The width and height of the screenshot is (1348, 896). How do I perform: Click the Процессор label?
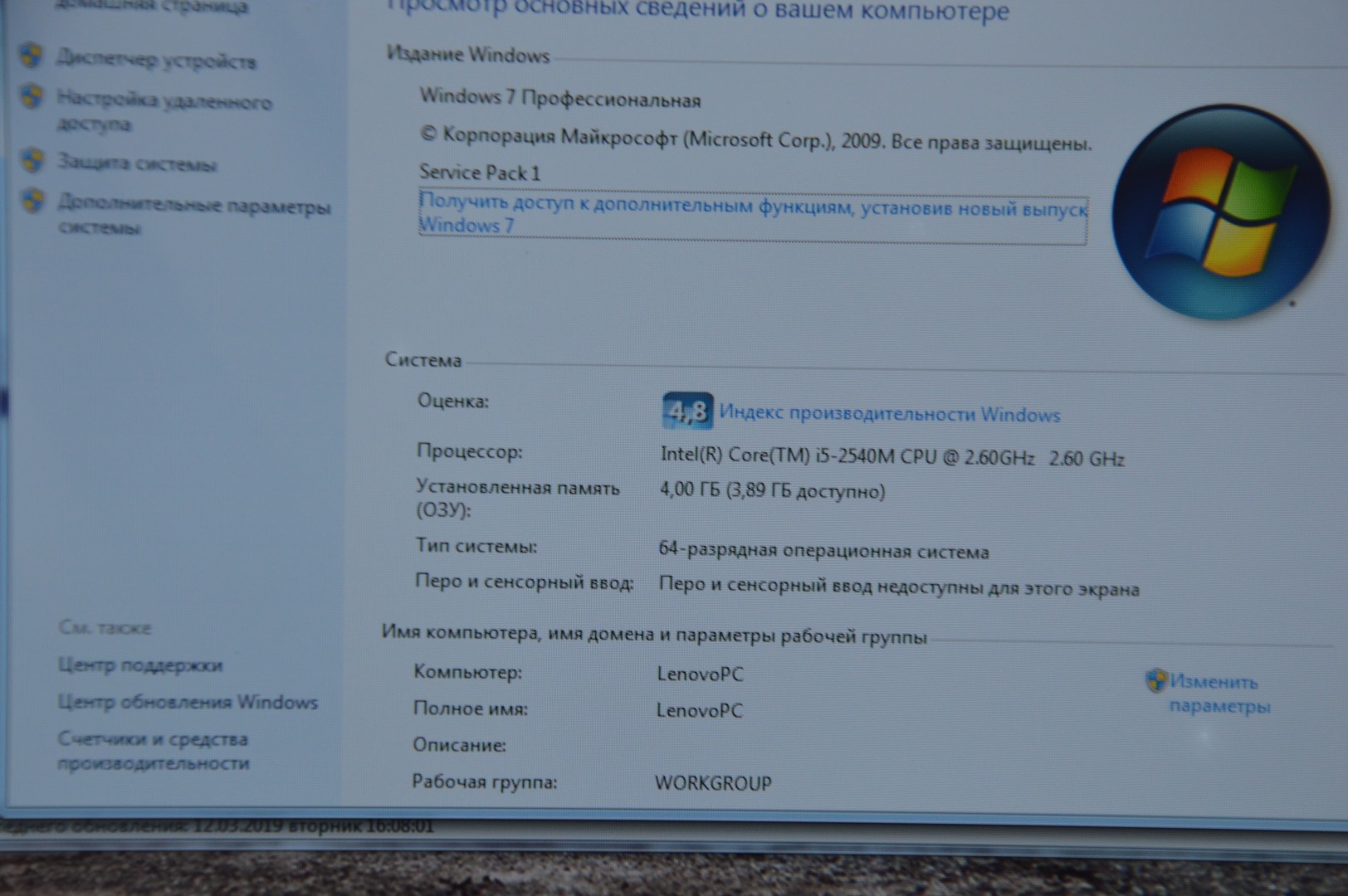tap(470, 452)
